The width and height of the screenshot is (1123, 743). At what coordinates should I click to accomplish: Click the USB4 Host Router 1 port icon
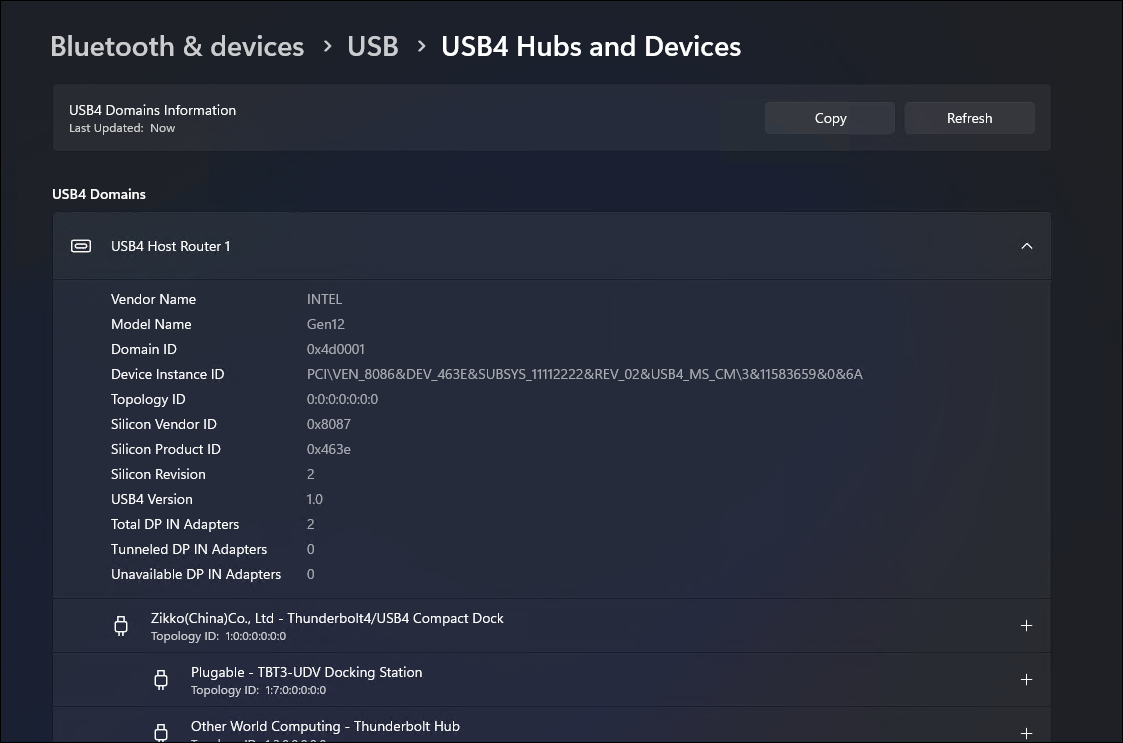pyautogui.click(x=81, y=246)
